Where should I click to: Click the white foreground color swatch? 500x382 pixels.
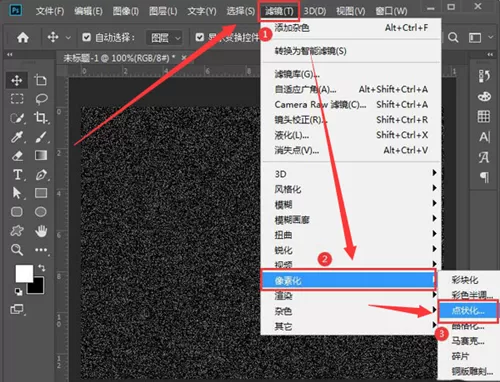point(24,274)
